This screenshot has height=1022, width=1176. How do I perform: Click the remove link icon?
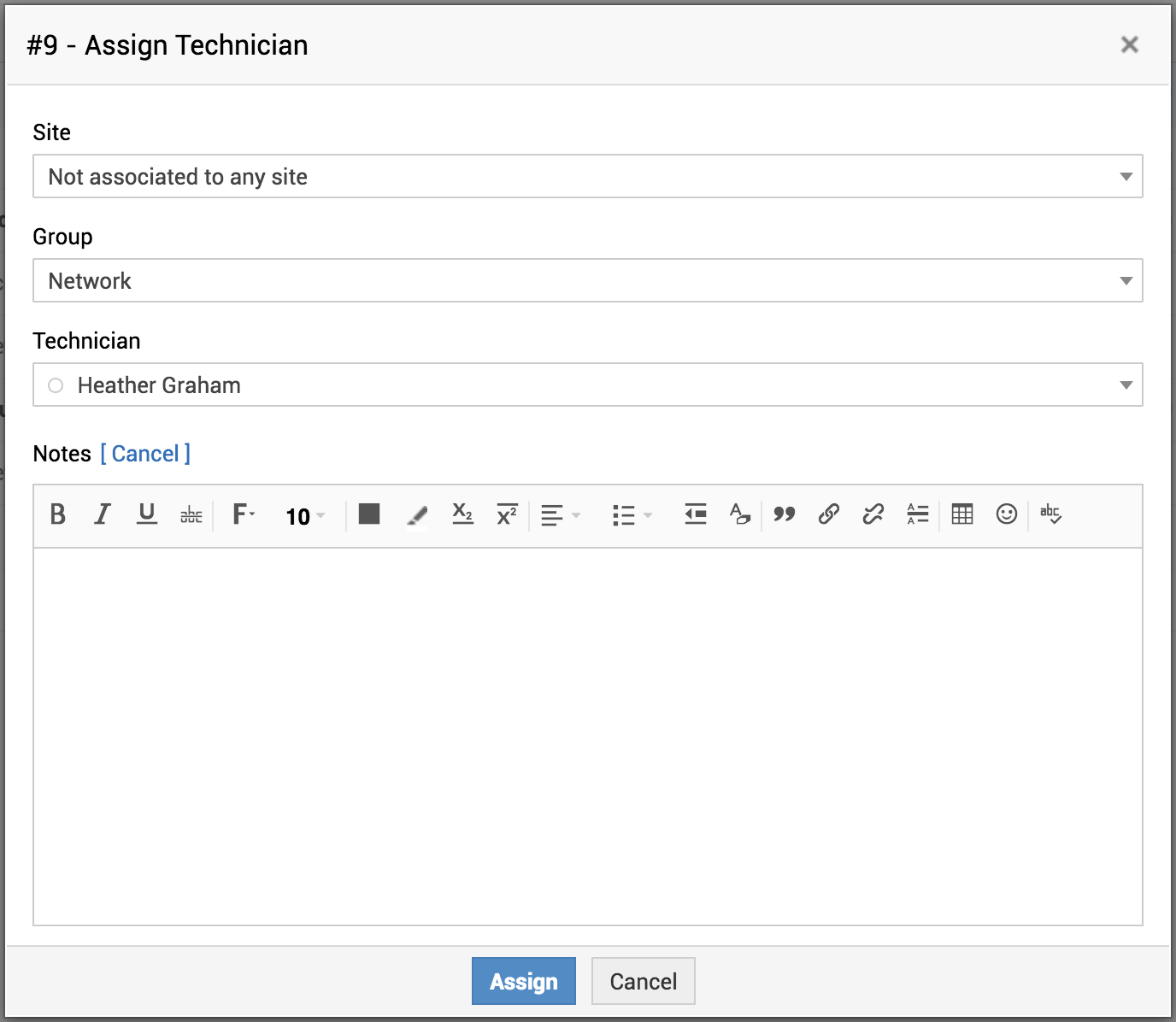(x=873, y=514)
